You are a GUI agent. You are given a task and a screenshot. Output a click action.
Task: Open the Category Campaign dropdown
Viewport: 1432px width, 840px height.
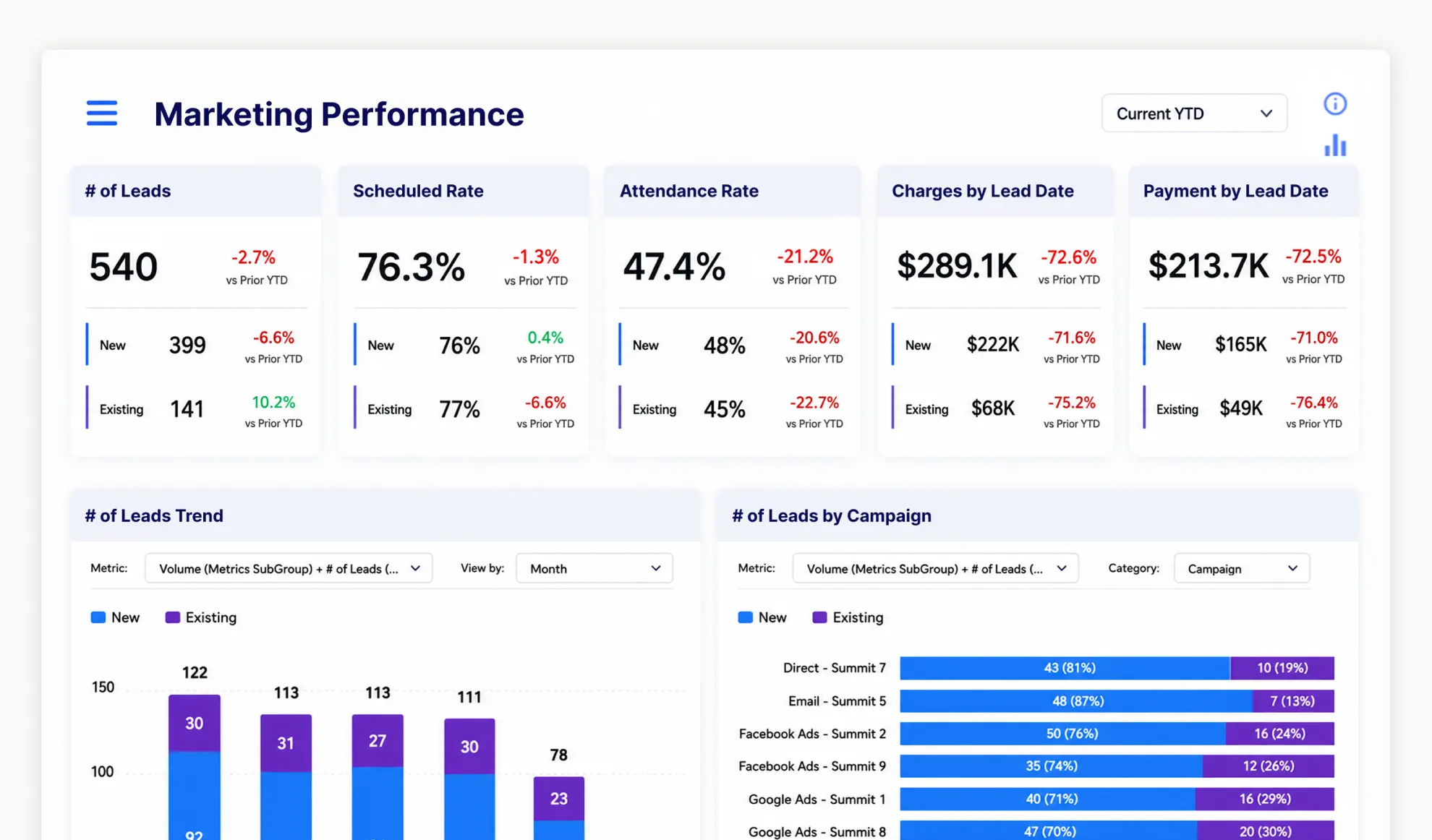[1241, 568]
